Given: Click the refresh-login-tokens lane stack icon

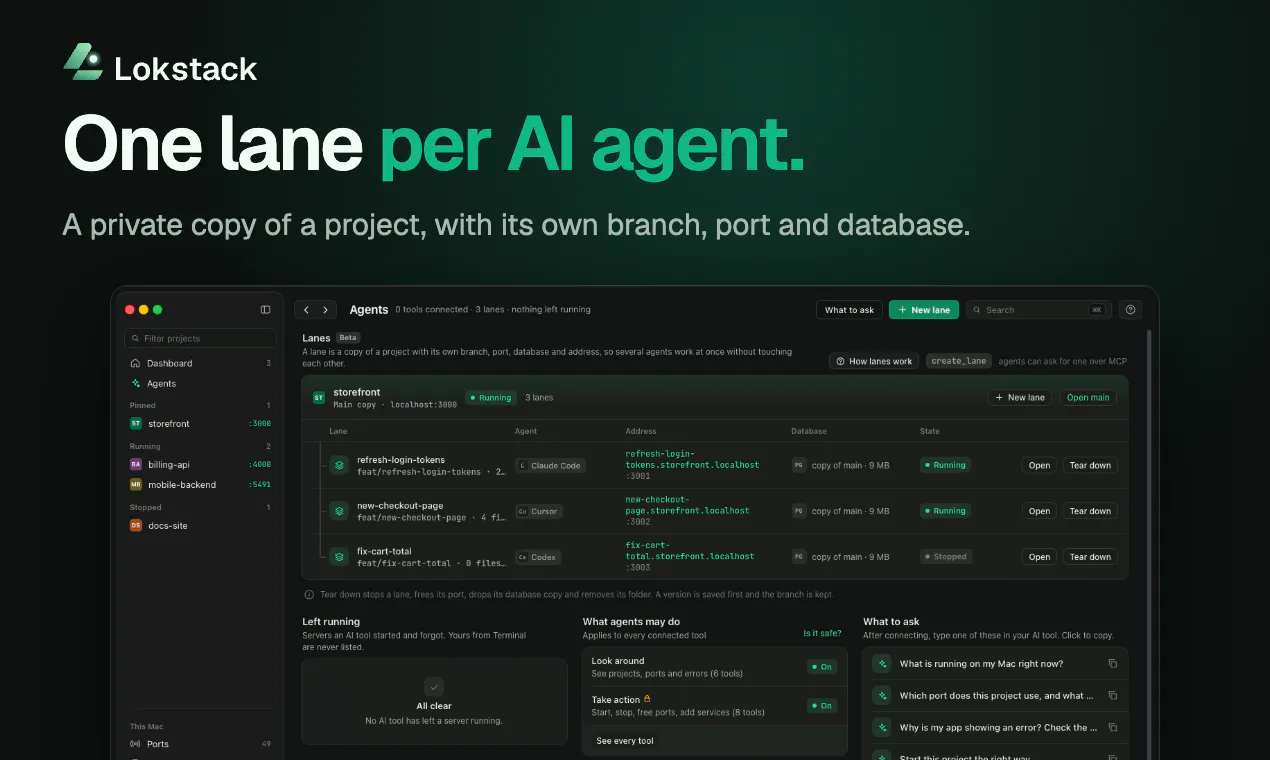Looking at the screenshot, I should pos(339,465).
